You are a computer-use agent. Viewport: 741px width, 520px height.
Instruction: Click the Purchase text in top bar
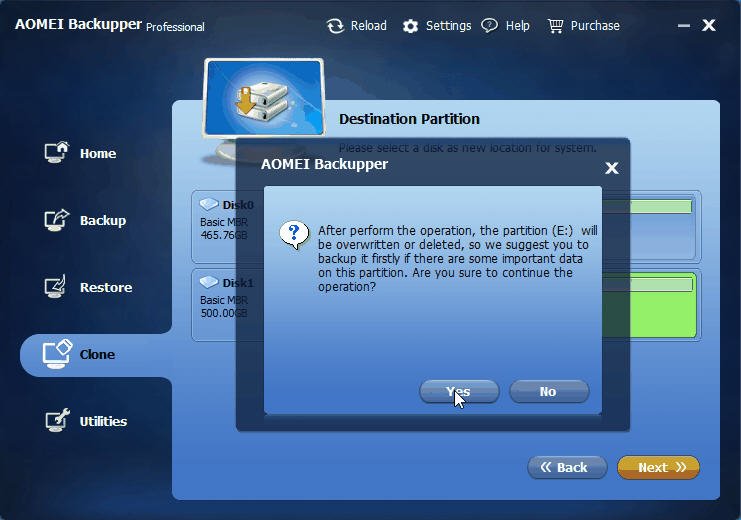pos(595,26)
